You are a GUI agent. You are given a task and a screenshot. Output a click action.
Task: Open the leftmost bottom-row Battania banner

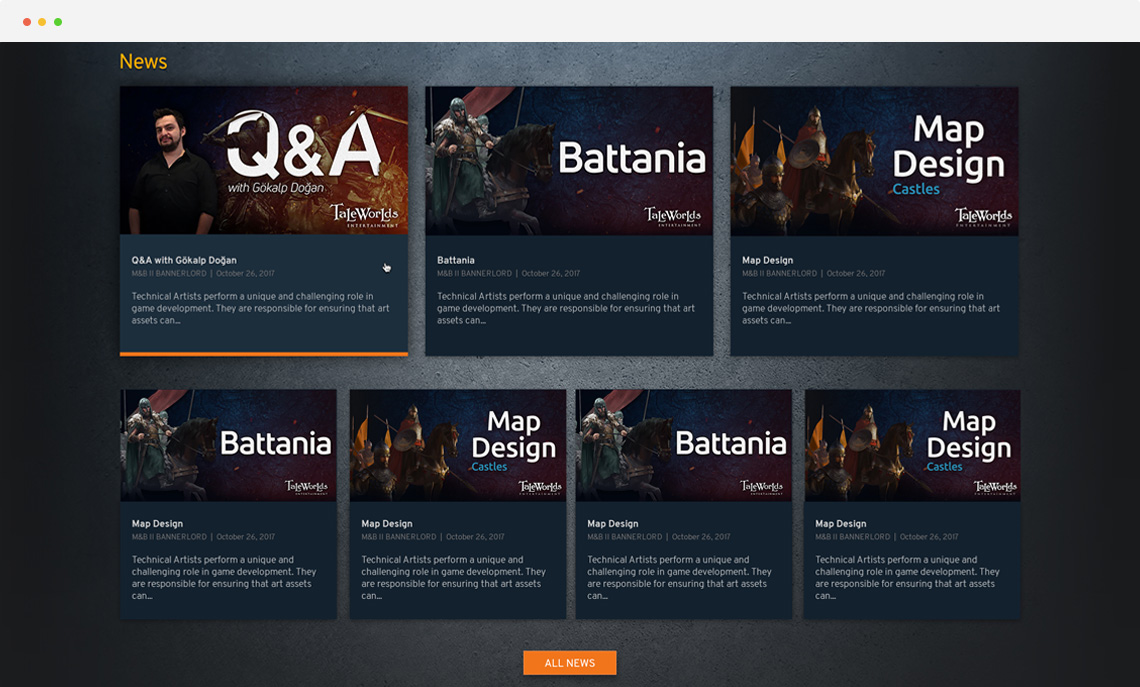tap(228, 445)
